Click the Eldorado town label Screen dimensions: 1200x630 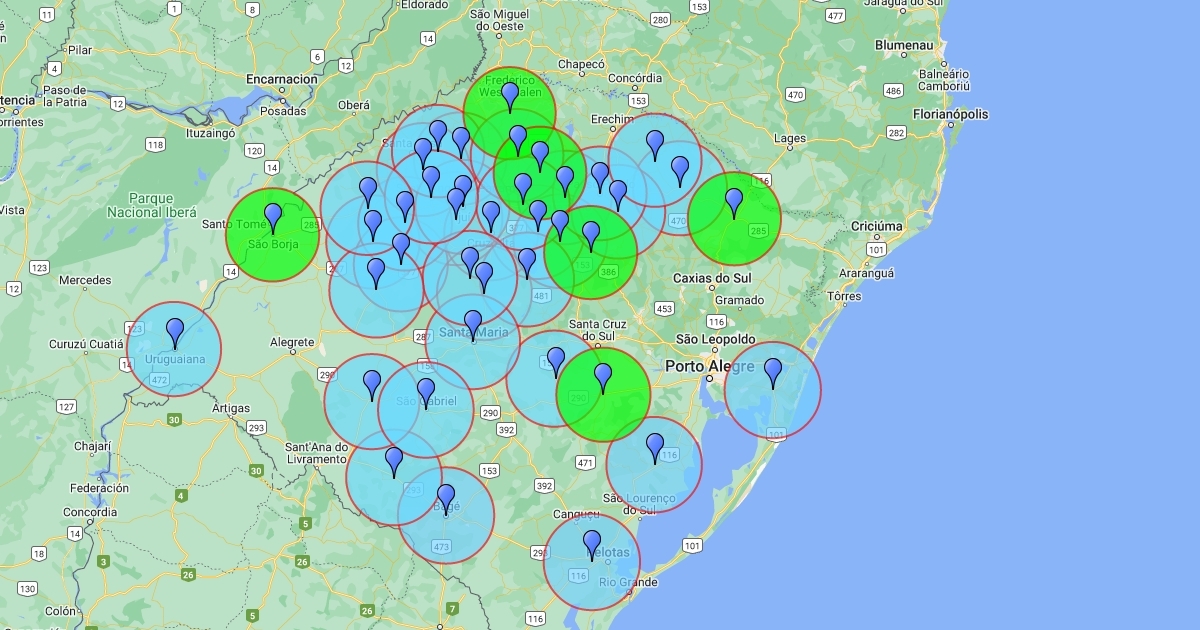[x=425, y=5]
